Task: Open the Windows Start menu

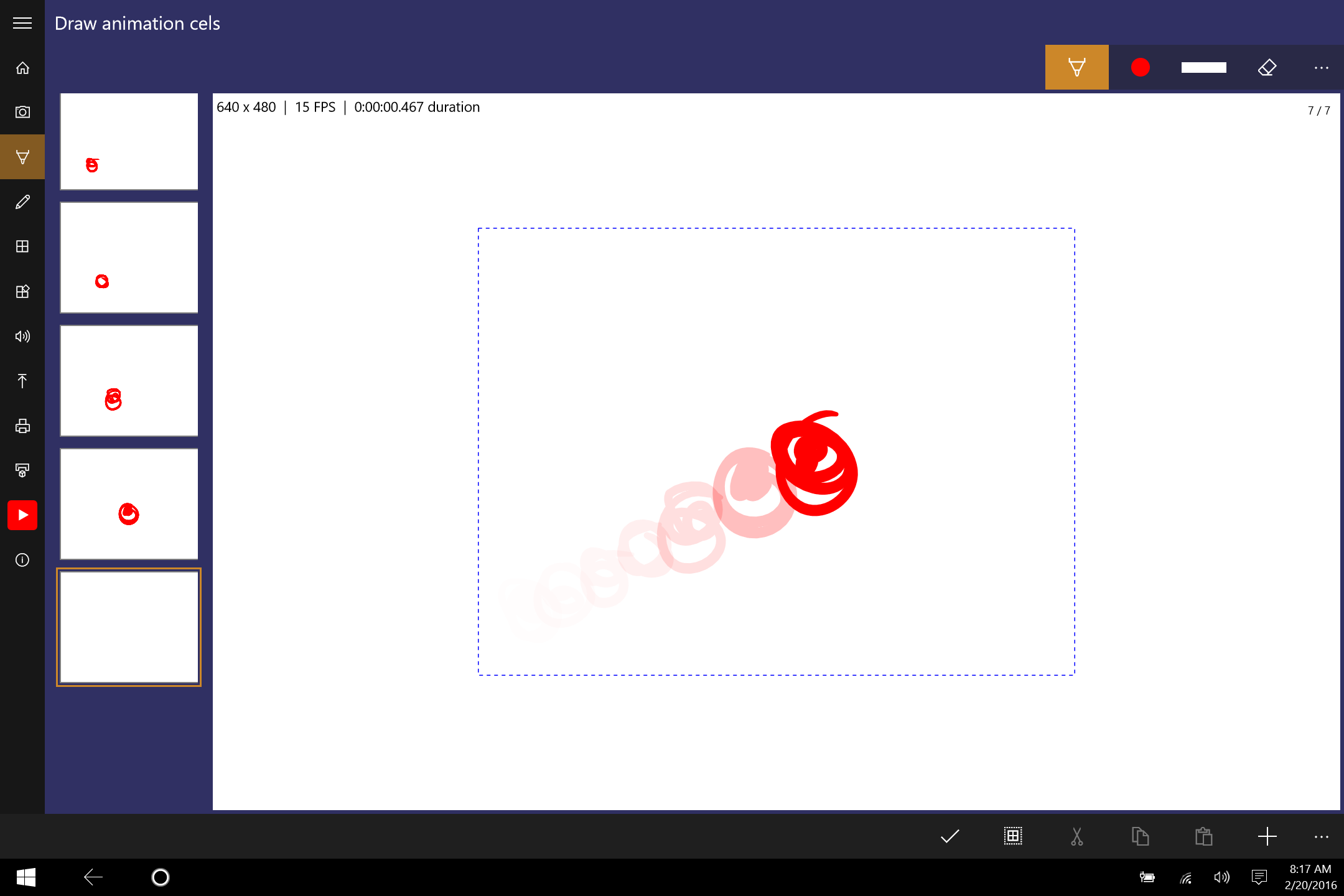Action: point(25,877)
